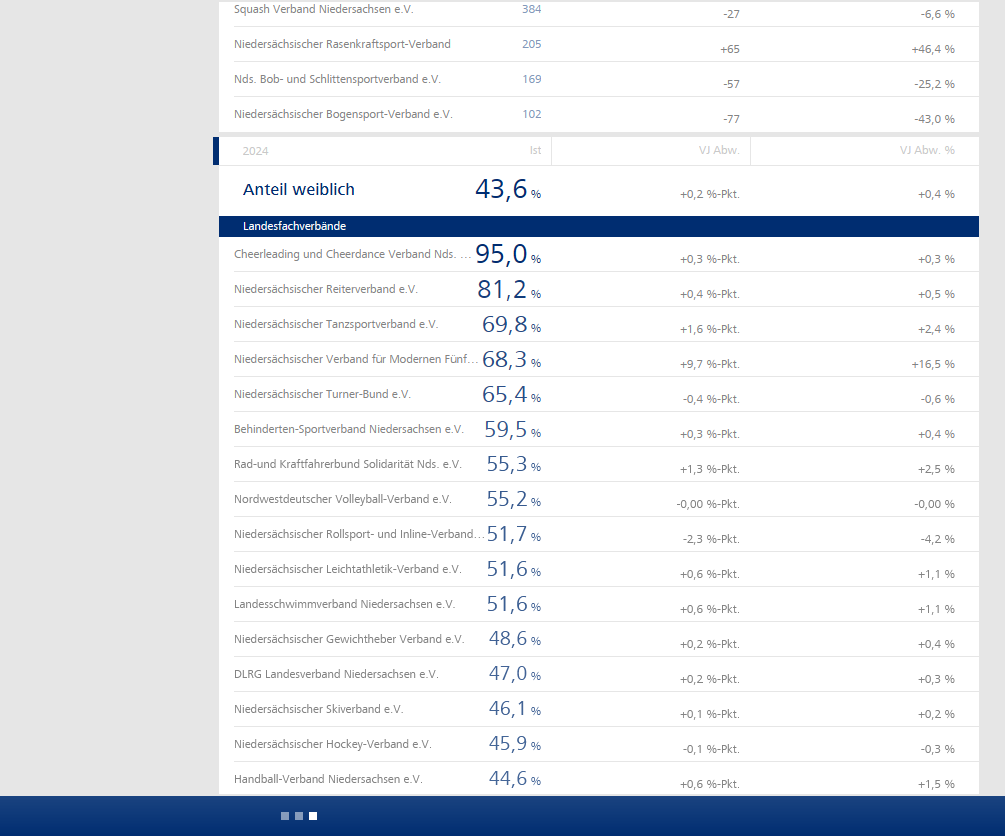1005x836 pixels.
Task: Click the 384 value for Squash Verband
Action: tap(531, 9)
